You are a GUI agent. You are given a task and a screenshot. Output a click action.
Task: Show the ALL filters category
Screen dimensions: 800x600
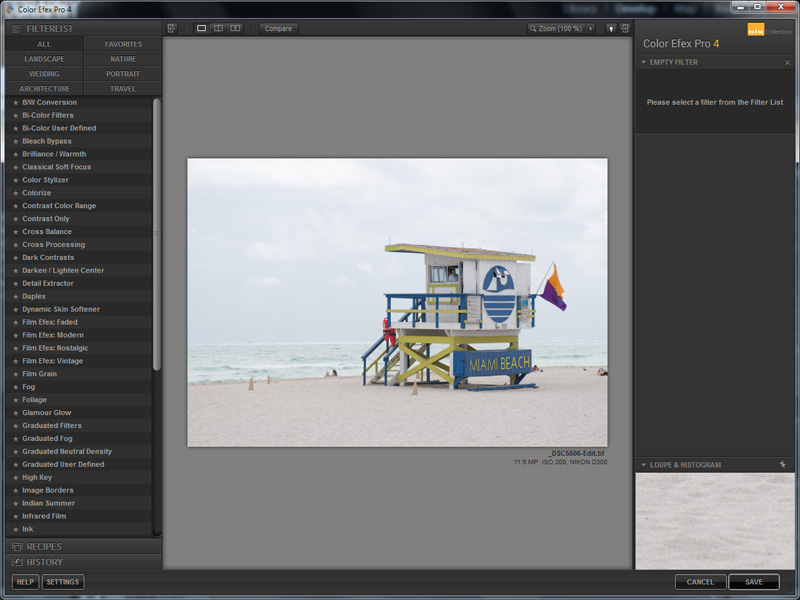coord(44,44)
